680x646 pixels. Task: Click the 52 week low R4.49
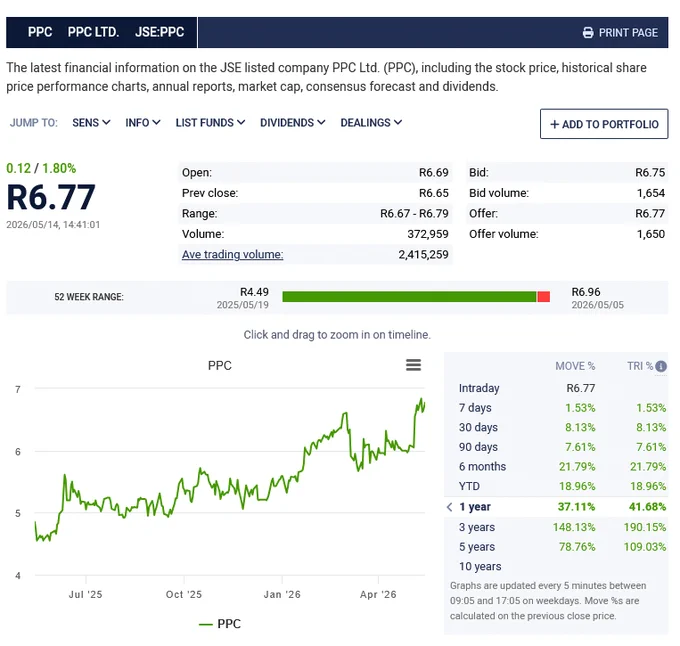pyautogui.click(x=254, y=292)
